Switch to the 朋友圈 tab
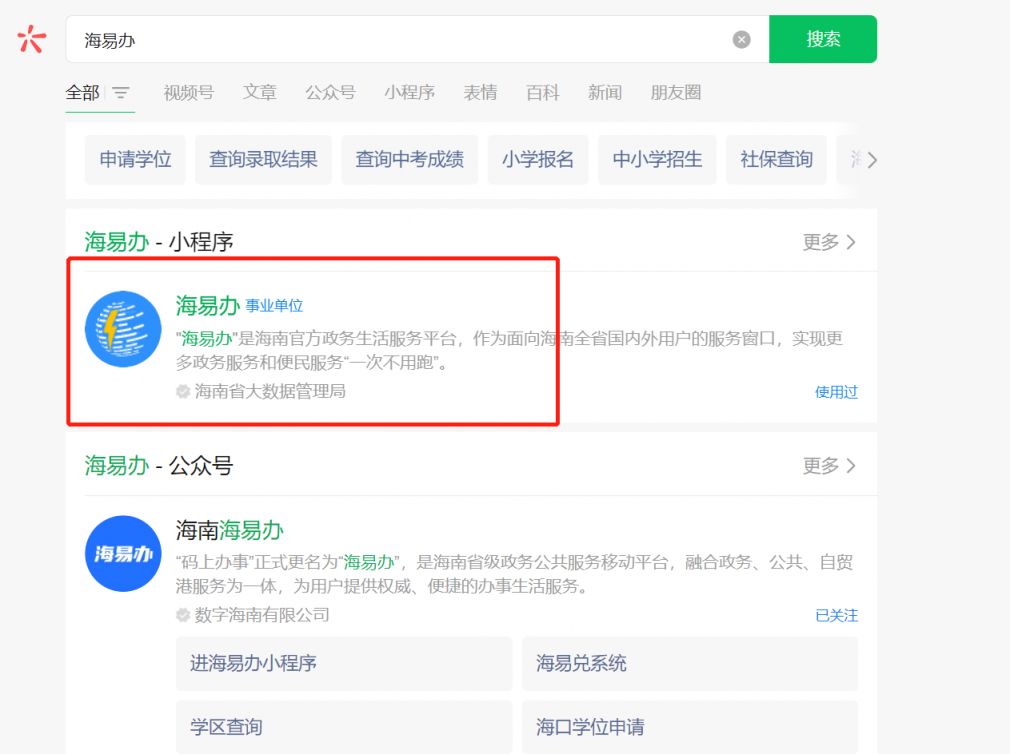Image resolution: width=1010 pixels, height=754 pixels. pyautogui.click(x=676, y=93)
